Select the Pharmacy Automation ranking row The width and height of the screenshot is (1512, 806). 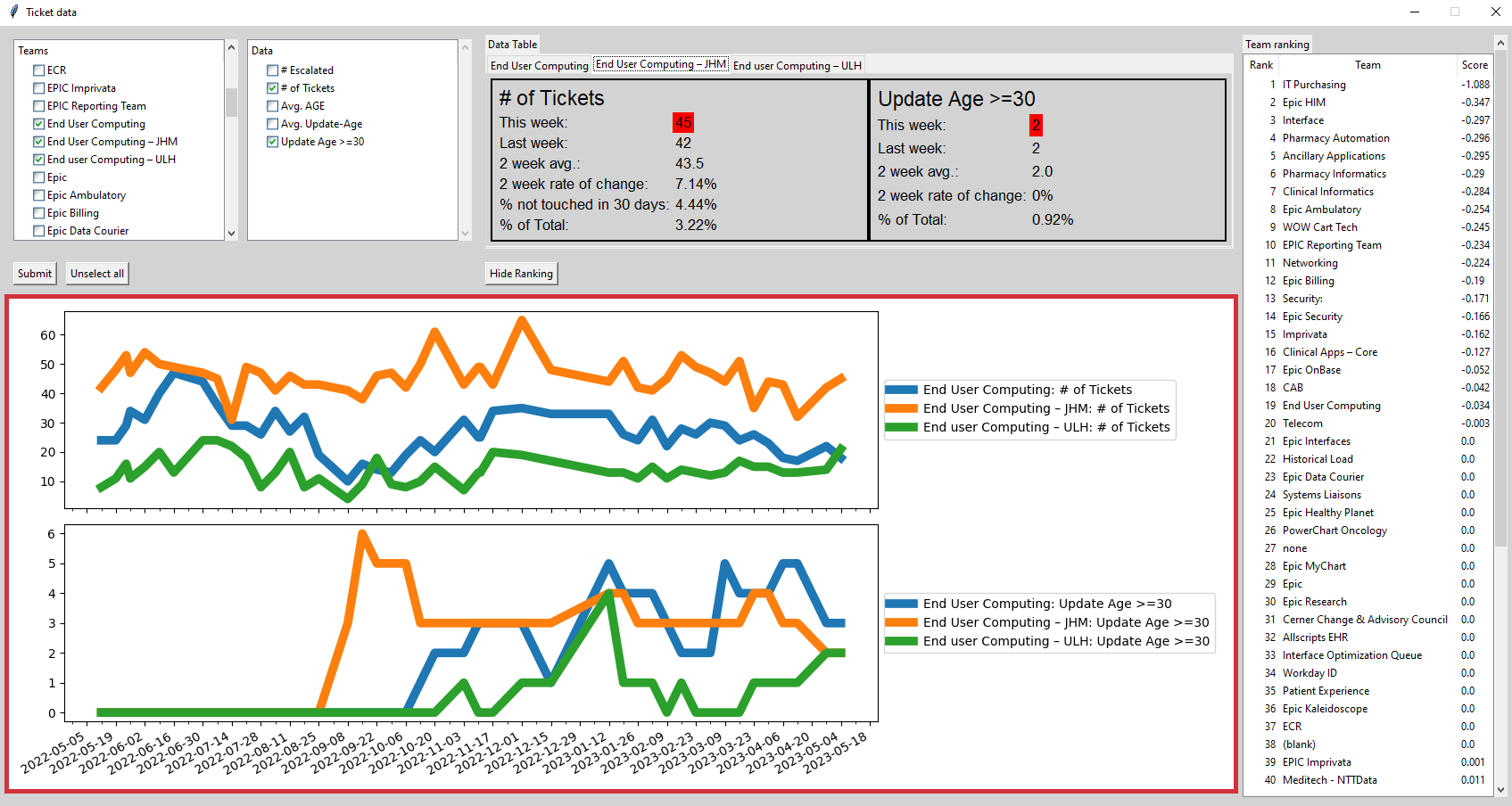click(x=1367, y=138)
